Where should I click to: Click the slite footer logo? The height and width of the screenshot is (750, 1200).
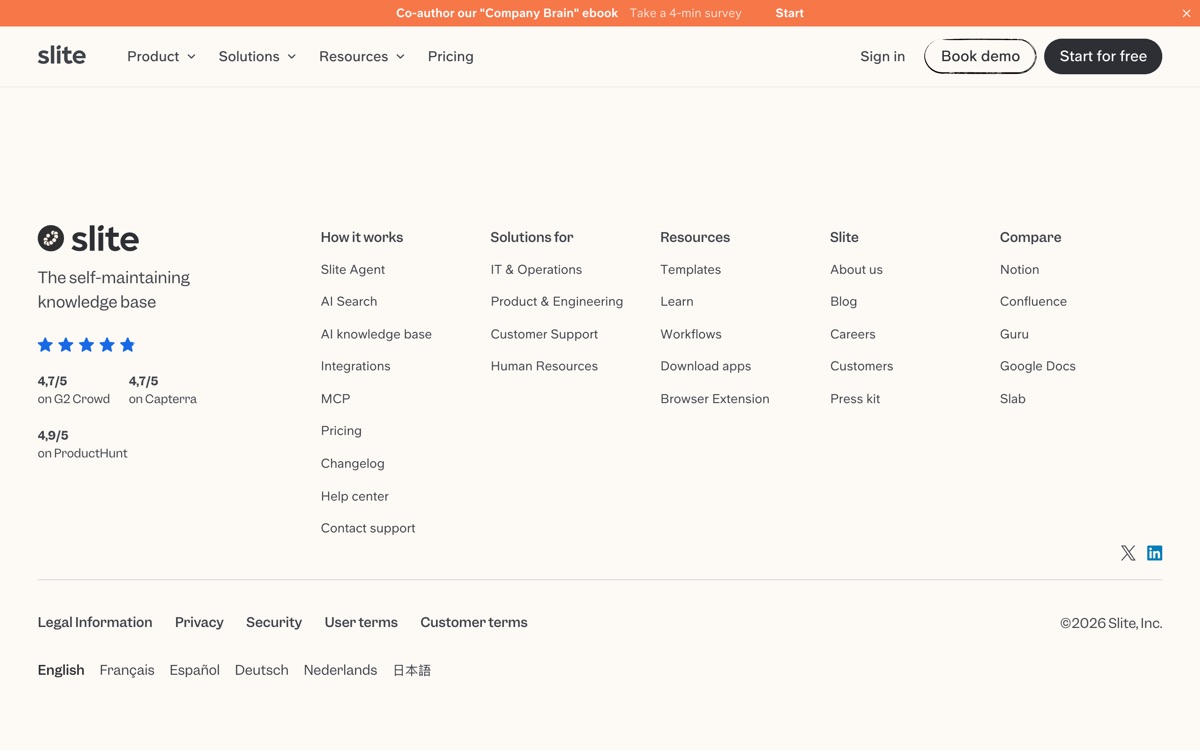88,238
